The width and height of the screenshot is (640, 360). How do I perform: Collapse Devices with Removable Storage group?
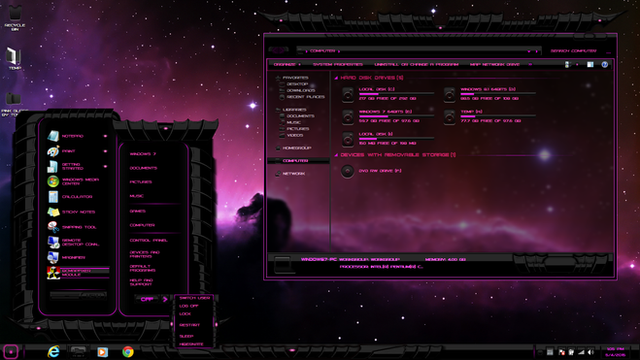(x=336, y=155)
